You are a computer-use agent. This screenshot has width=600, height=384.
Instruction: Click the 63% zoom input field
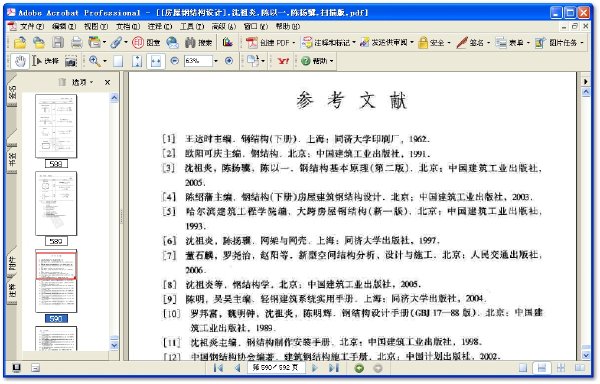pyautogui.click(x=198, y=61)
